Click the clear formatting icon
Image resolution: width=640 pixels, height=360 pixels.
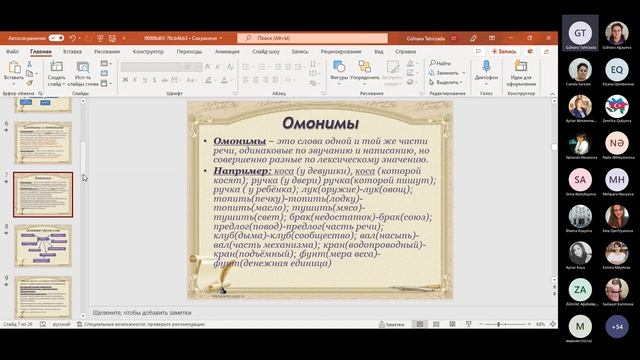(x=230, y=67)
